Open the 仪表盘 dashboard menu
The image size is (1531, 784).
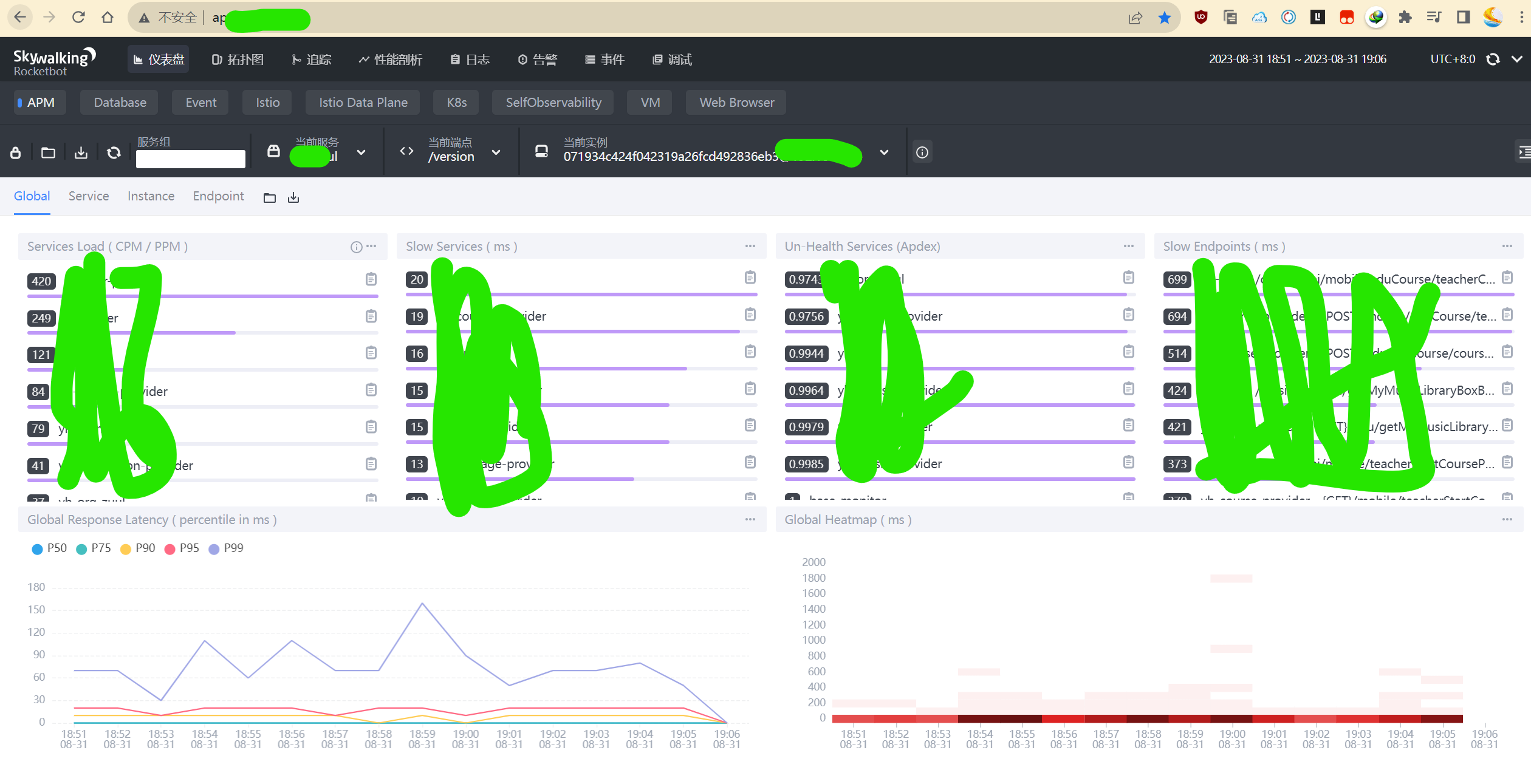(x=158, y=60)
